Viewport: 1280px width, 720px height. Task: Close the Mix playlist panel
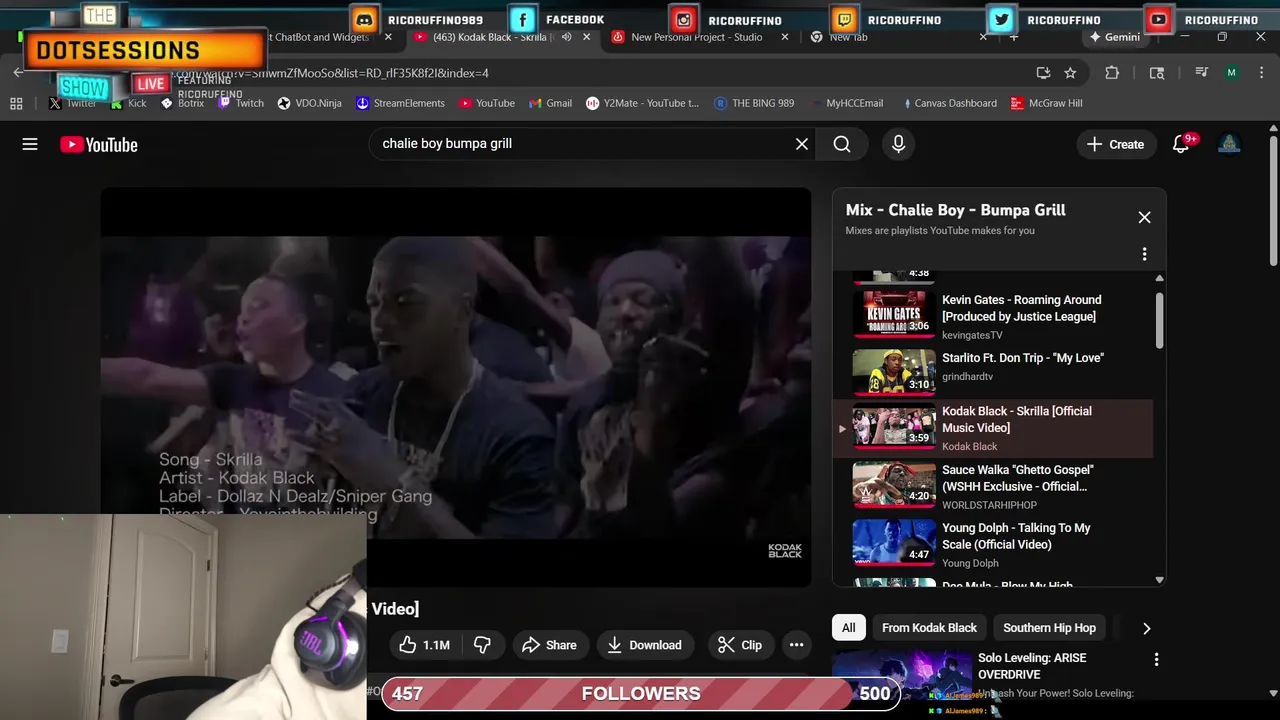tap(1144, 217)
